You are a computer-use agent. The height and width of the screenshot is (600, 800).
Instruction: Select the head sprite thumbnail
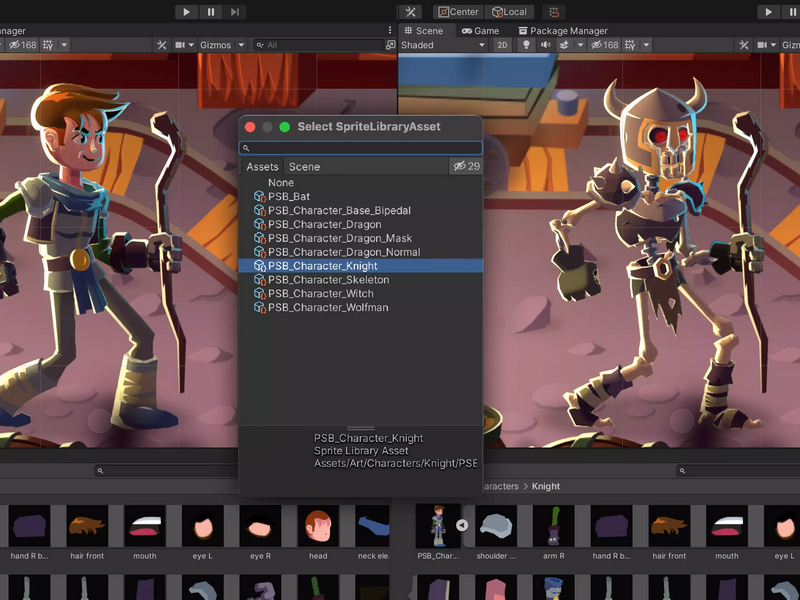click(x=318, y=526)
